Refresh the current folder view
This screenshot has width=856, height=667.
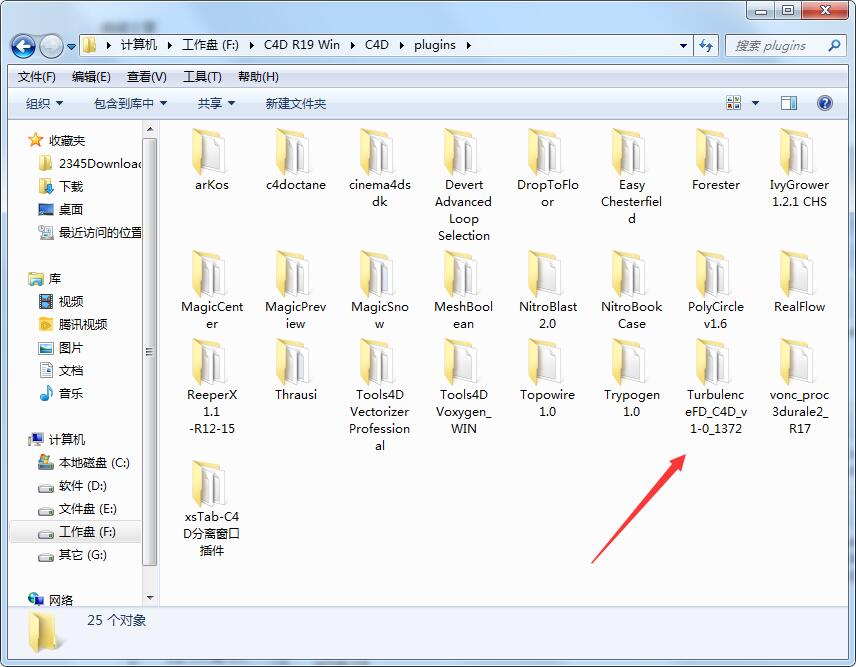click(x=707, y=46)
